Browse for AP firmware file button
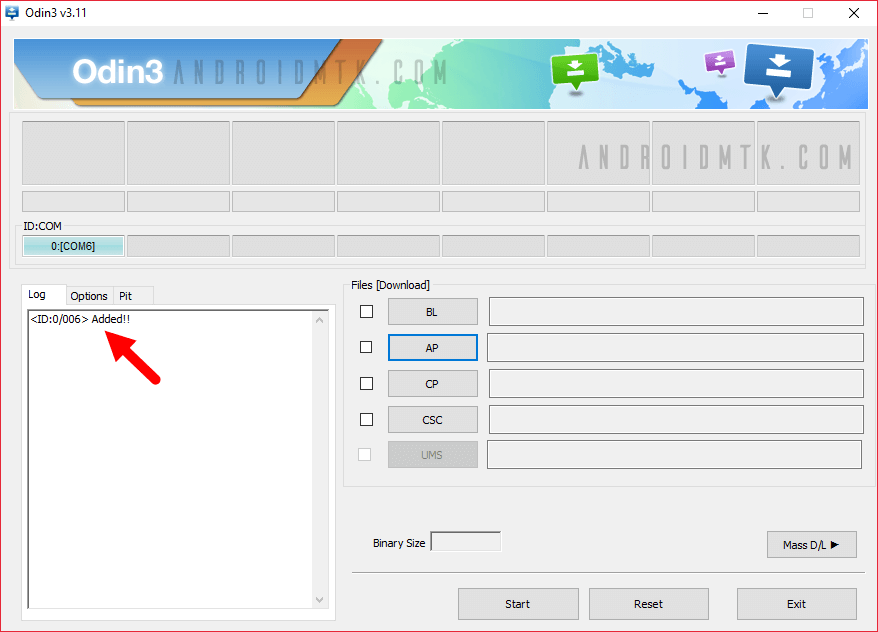 click(432, 348)
